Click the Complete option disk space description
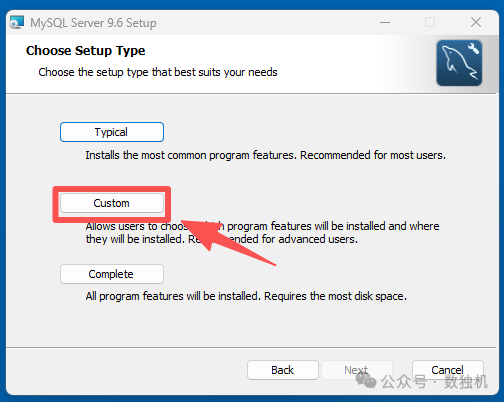Screen dimensions: 504x402 pyautogui.click(x=246, y=296)
